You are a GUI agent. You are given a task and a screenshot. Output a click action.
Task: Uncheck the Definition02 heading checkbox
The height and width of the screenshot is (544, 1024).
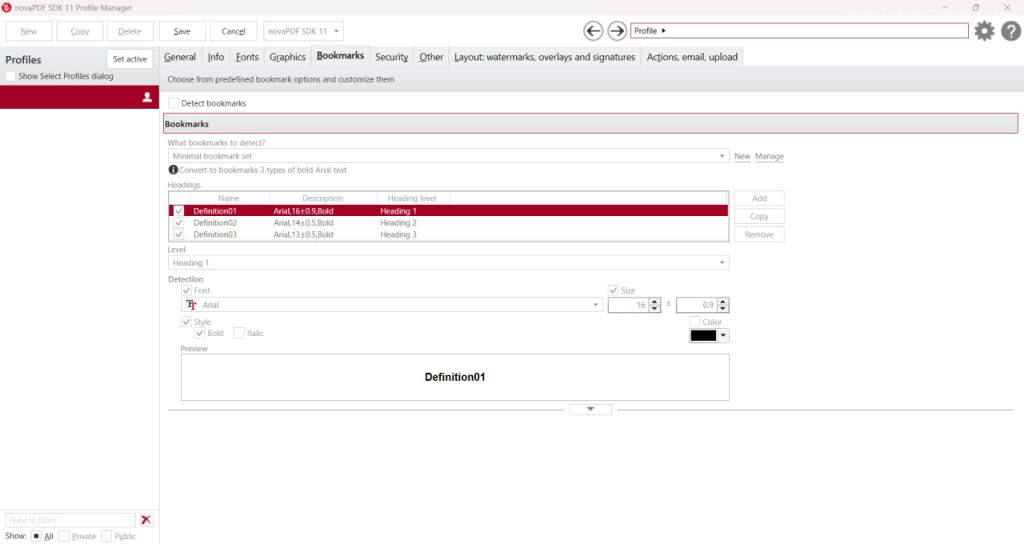coord(178,223)
